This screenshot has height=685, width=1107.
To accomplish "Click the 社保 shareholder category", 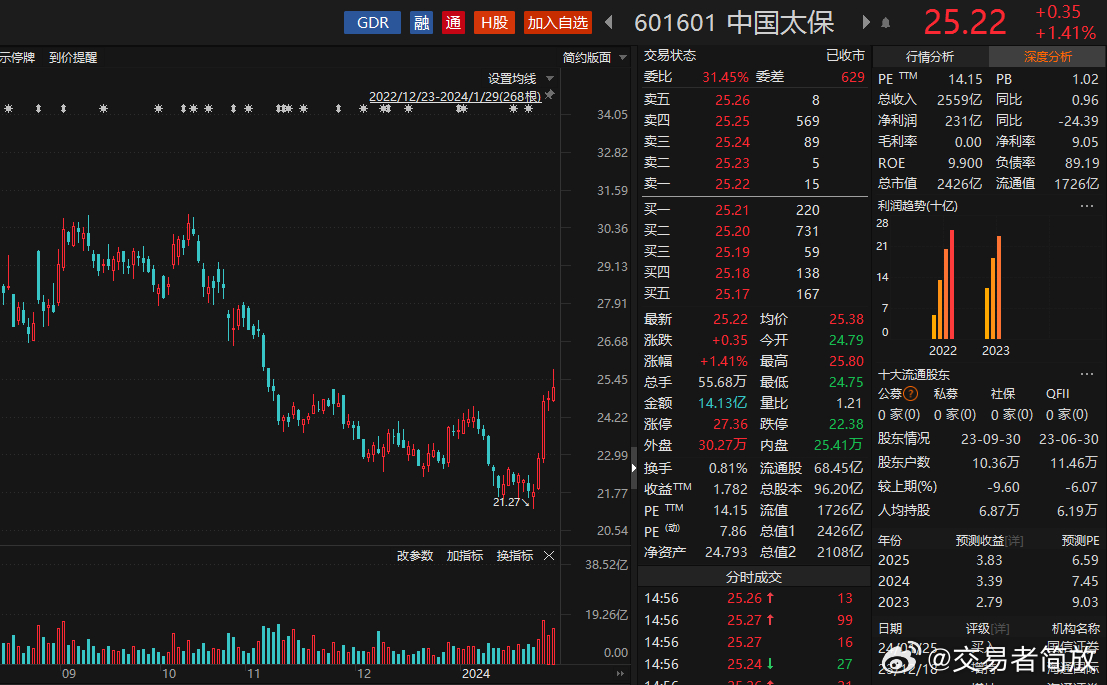I will point(1003,394).
